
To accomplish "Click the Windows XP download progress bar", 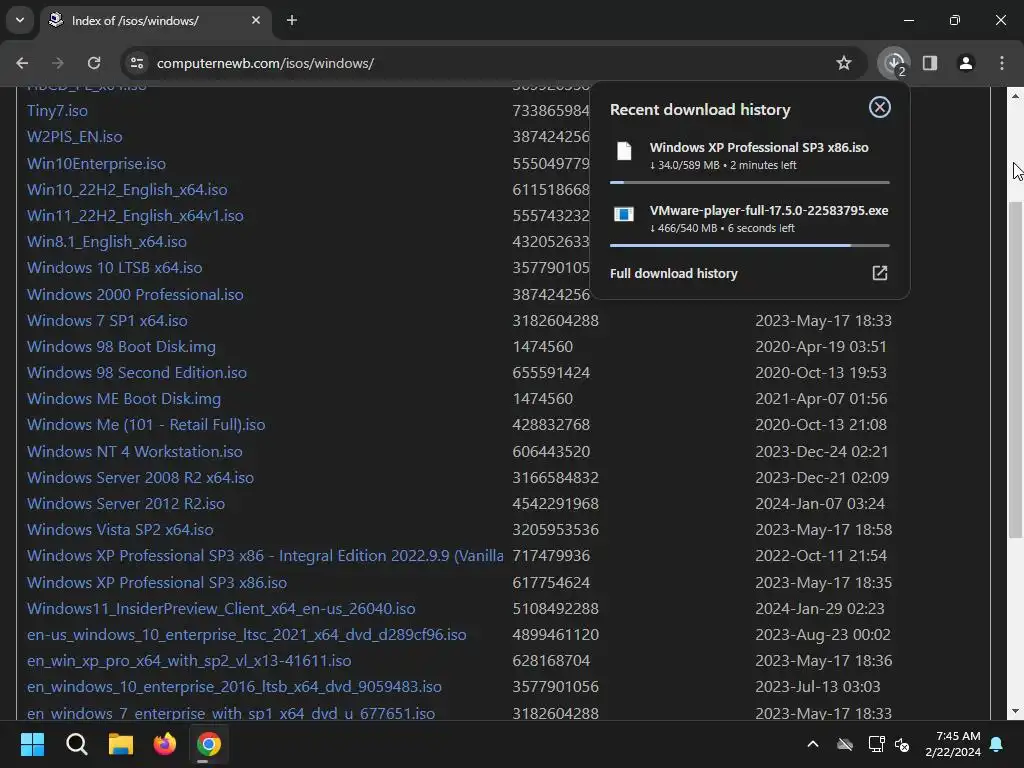I will [750, 182].
